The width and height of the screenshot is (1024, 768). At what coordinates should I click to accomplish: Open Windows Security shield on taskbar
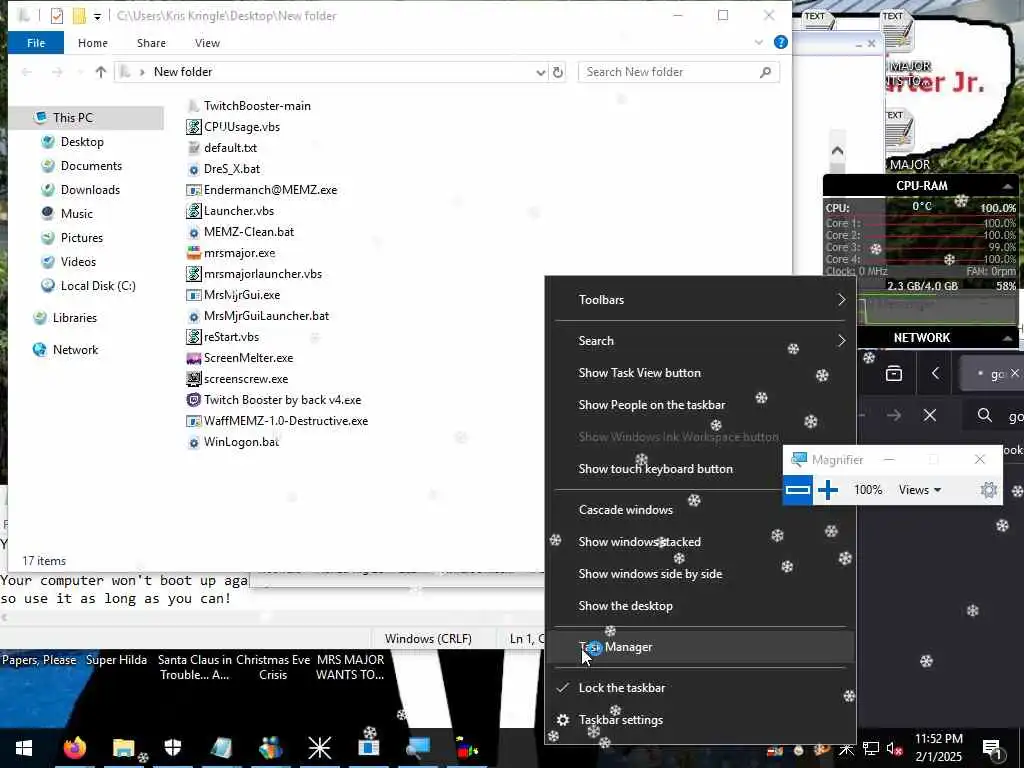172,747
